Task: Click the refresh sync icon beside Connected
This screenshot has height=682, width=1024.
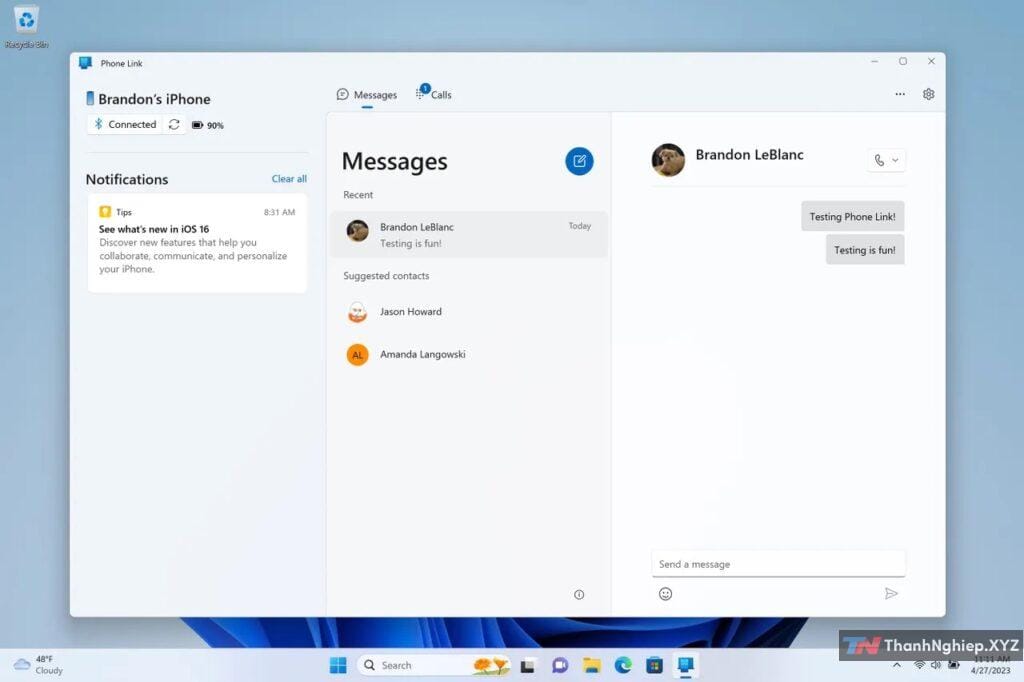Action: click(x=174, y=125)
